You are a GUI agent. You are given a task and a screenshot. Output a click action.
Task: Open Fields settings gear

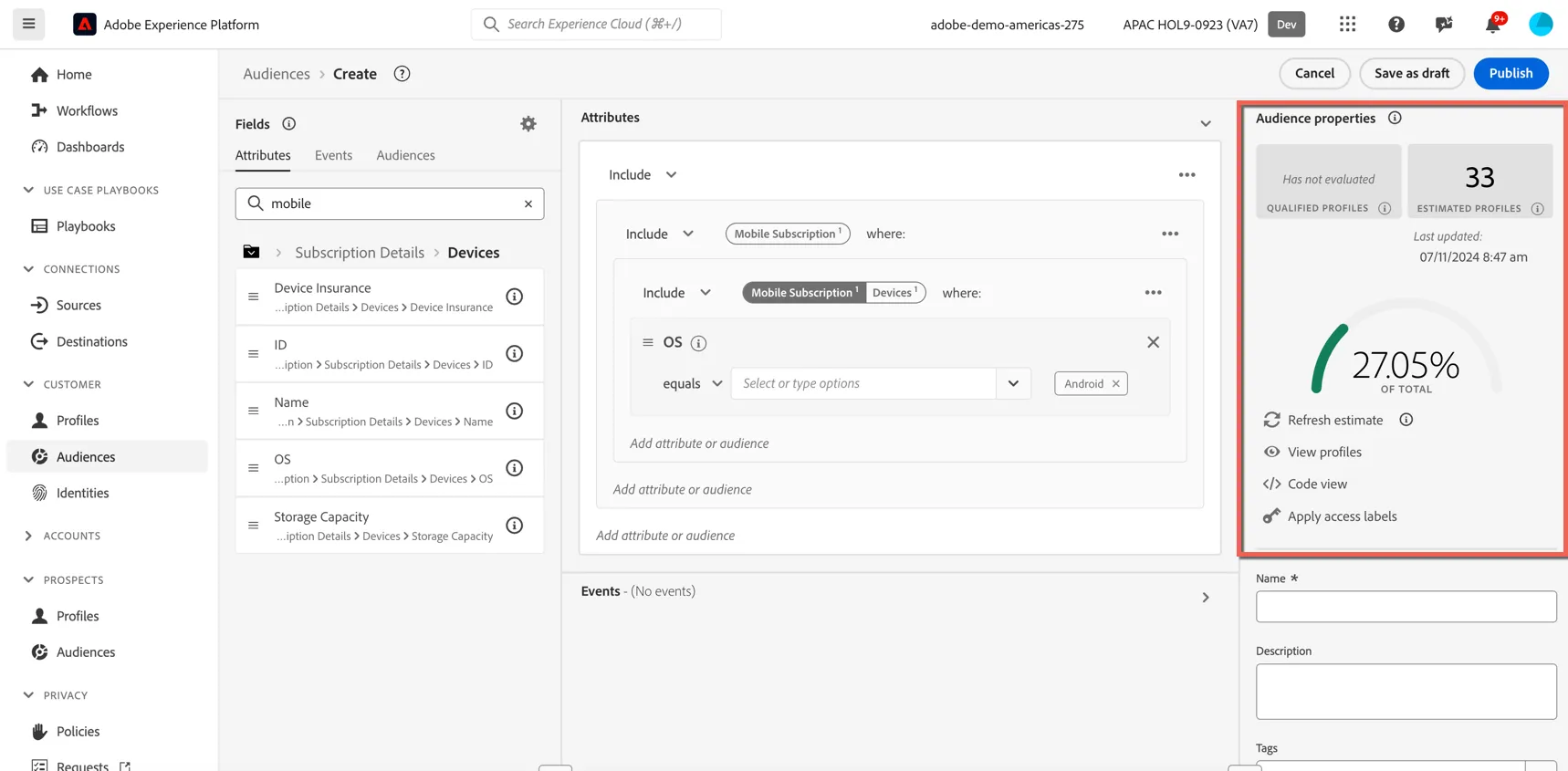pos(528,124)
